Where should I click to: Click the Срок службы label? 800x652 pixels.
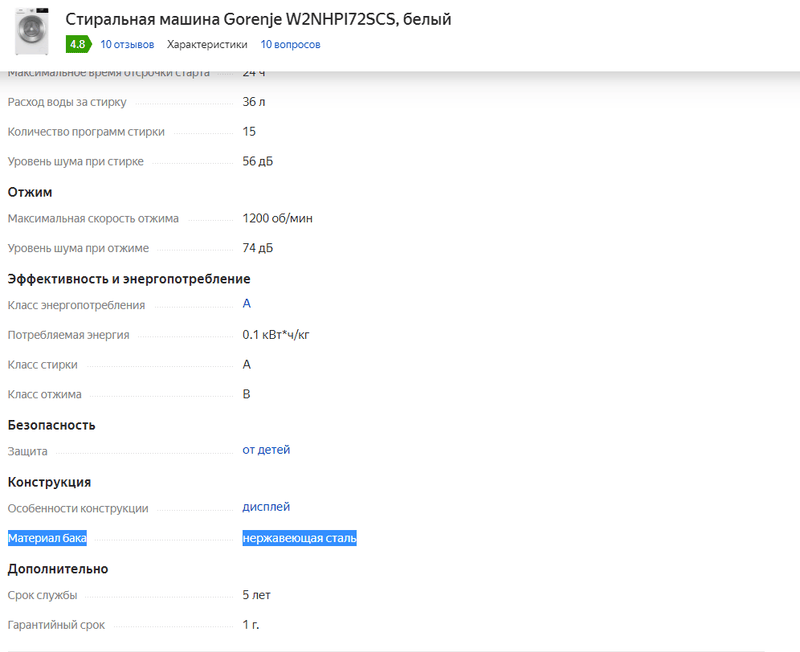(42, 595)
